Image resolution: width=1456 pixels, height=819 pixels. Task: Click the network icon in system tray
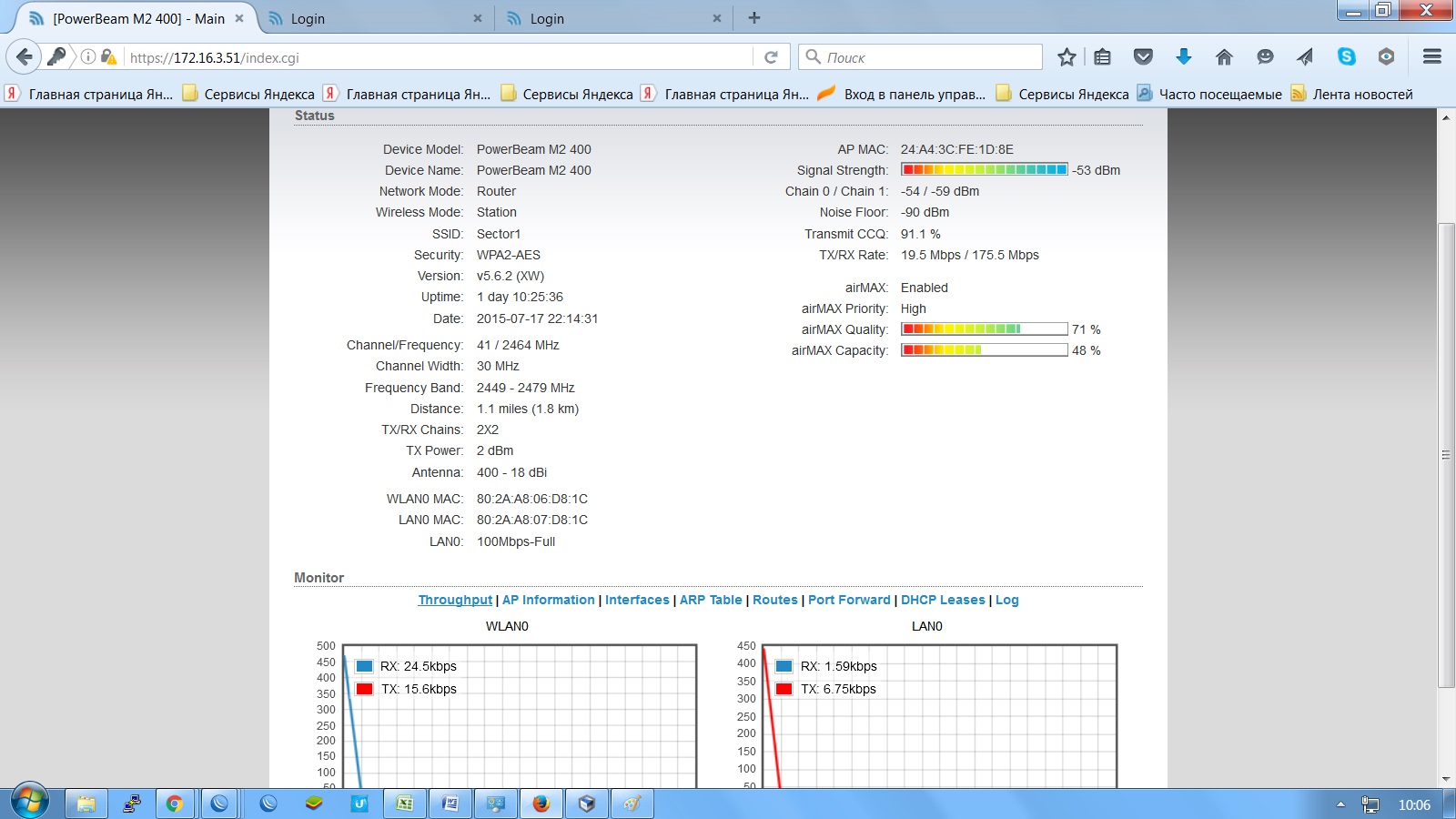(1370, 804)
